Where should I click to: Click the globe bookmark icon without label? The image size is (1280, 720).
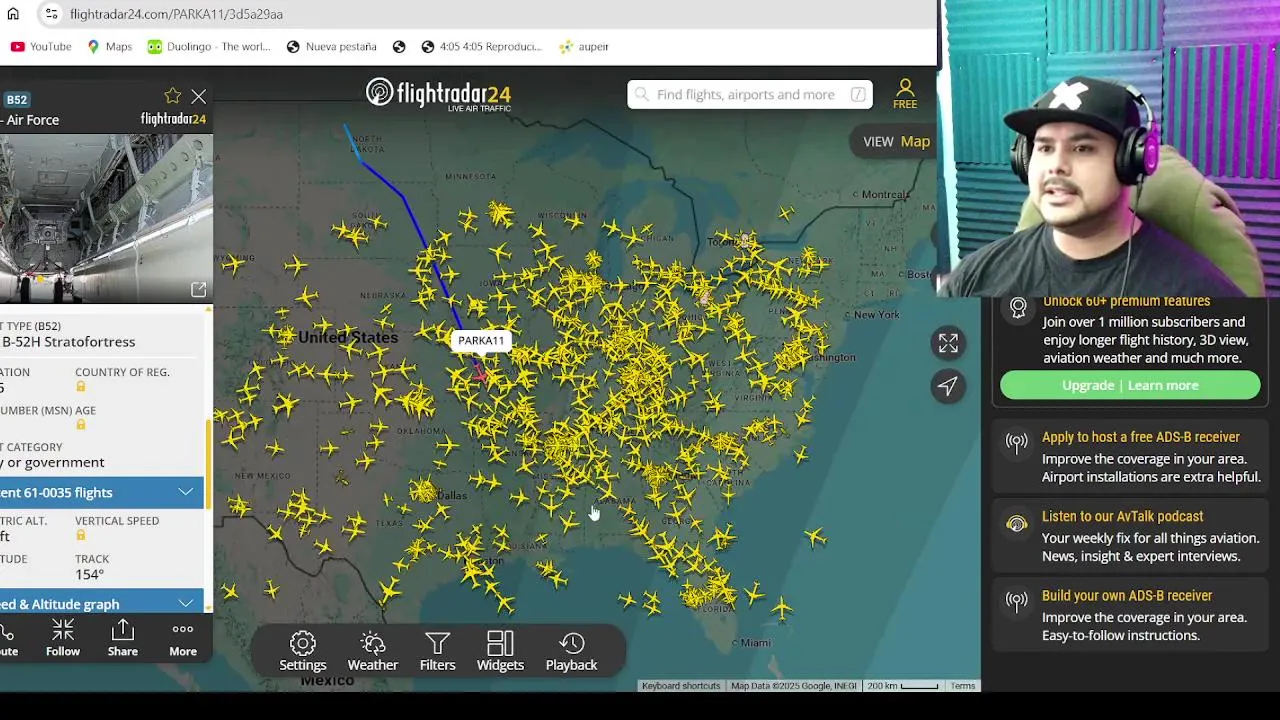pos(399,46)
